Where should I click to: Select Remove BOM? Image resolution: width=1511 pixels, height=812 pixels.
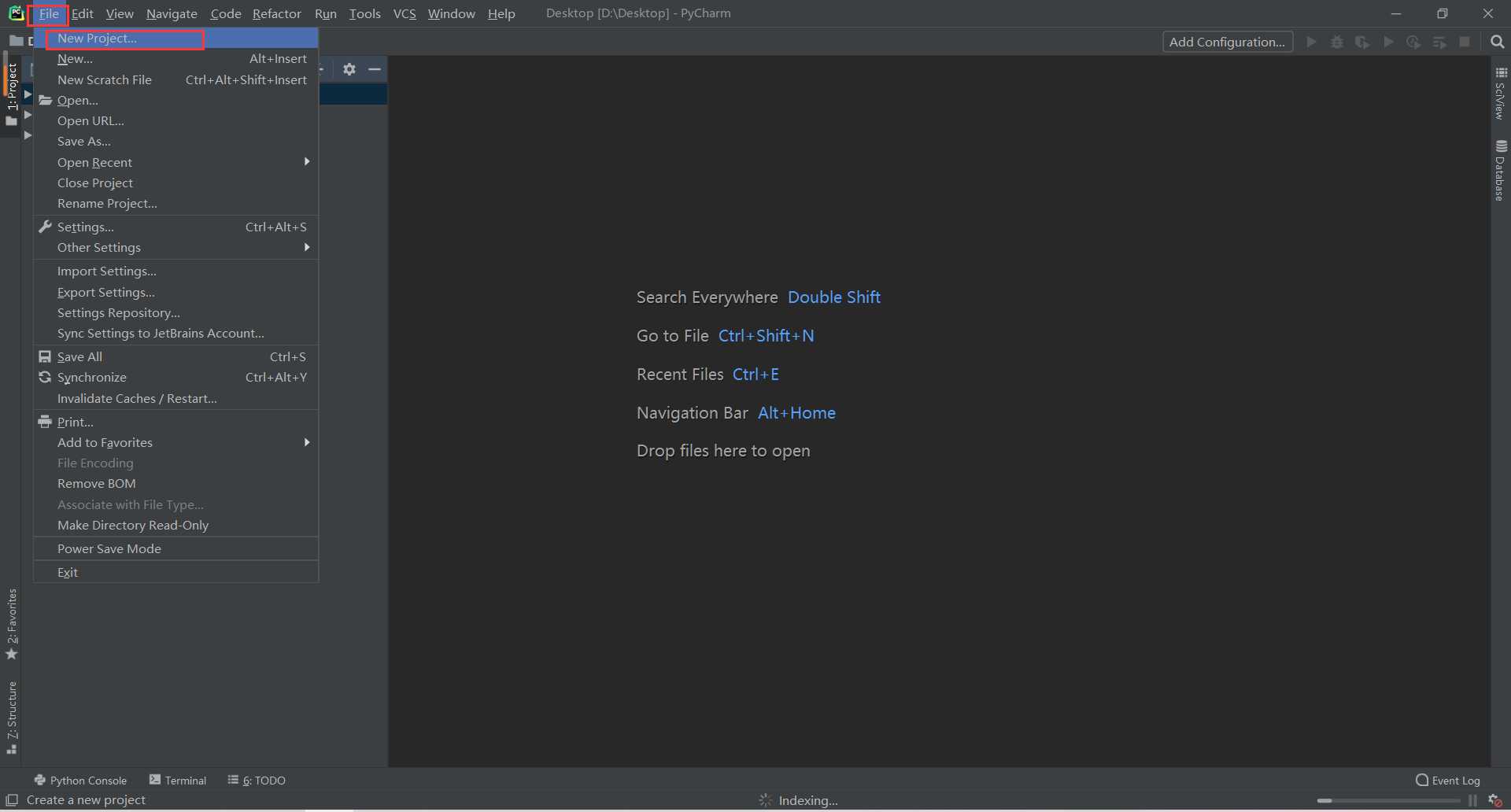pyautogui.click(x=175, y=483)
